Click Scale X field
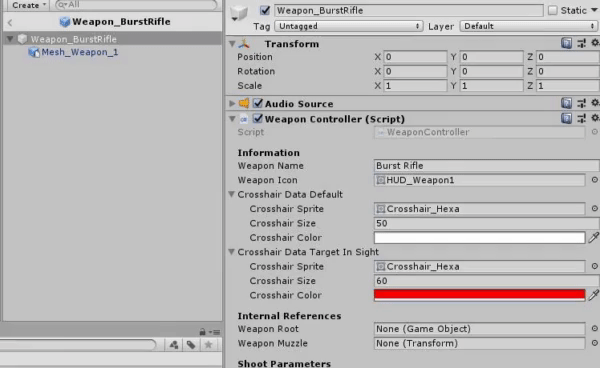The width and height of the screenshot is (600, 368). click(415, 86)
